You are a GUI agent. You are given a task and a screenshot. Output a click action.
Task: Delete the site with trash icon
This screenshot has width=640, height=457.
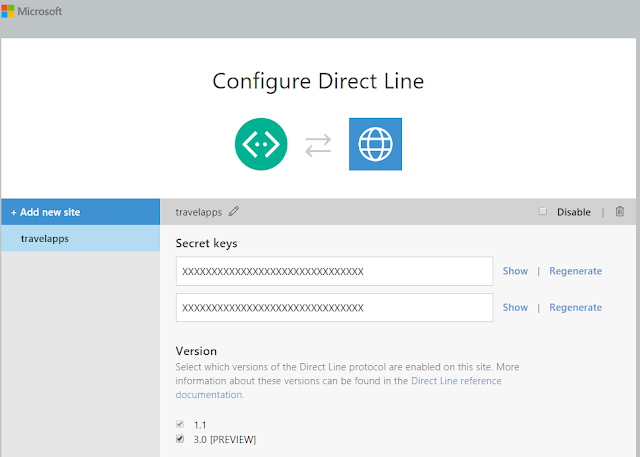pos(620,211)
